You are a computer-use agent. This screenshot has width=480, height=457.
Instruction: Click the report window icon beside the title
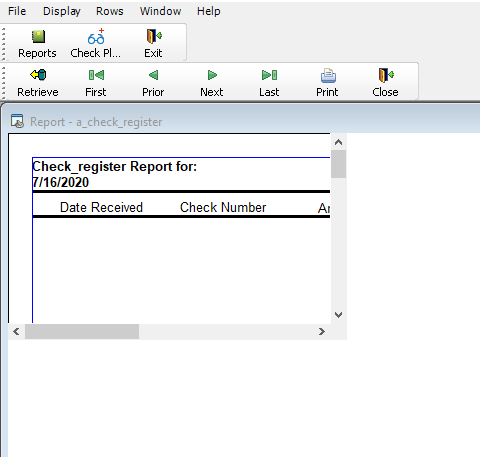(x=17, y=121)
